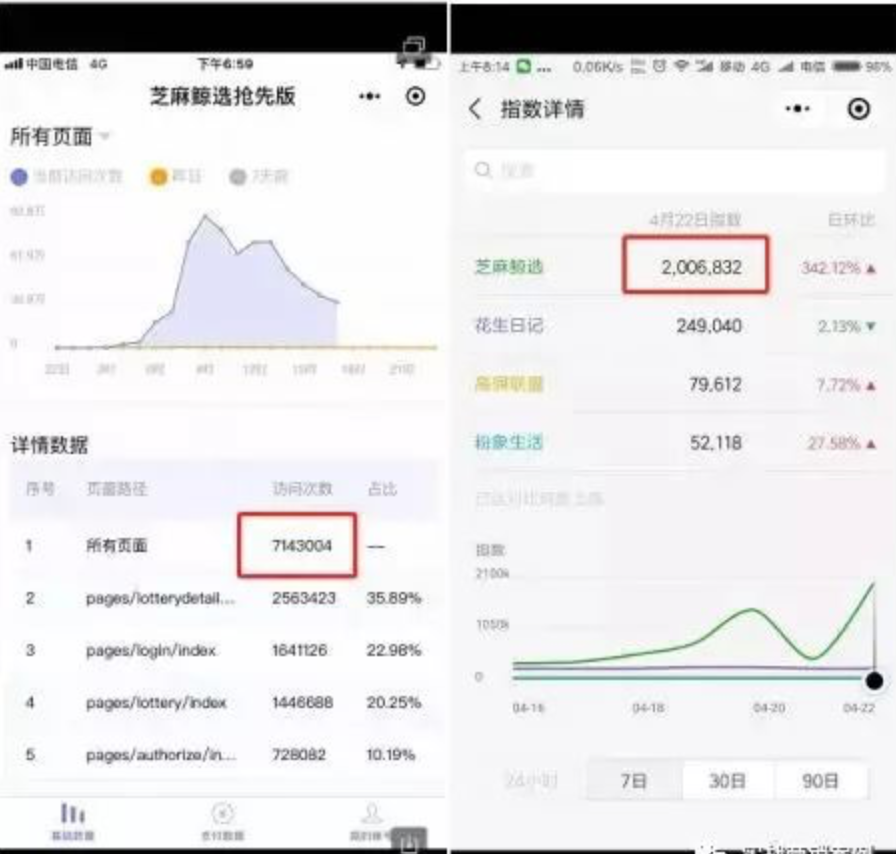
Task: Tap the magnifier icon in the search bar
Action: (483, 170)
